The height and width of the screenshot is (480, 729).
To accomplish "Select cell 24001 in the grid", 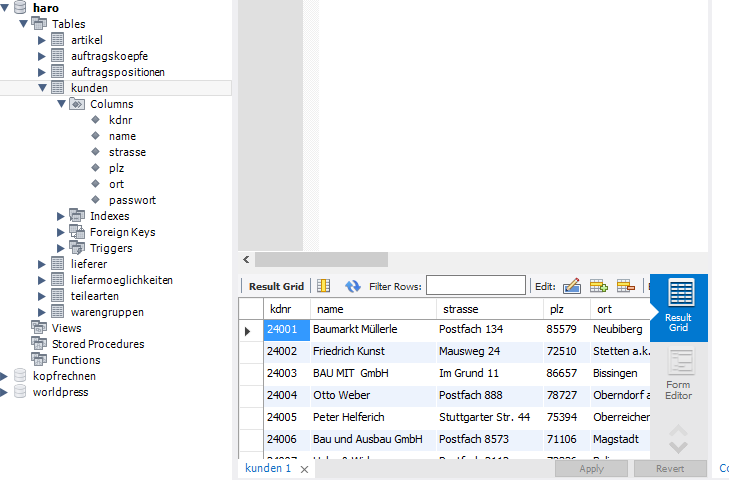I will click(287, 330).
